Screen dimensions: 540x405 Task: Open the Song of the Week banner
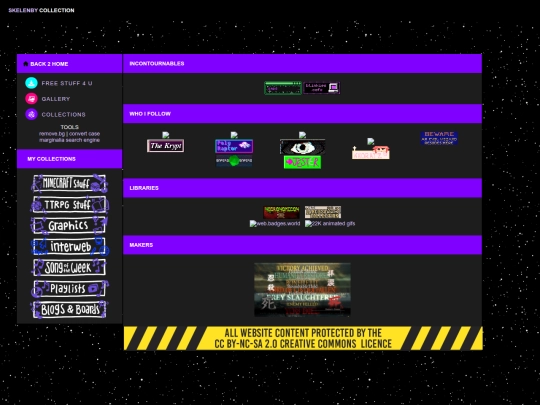point(70,268)
